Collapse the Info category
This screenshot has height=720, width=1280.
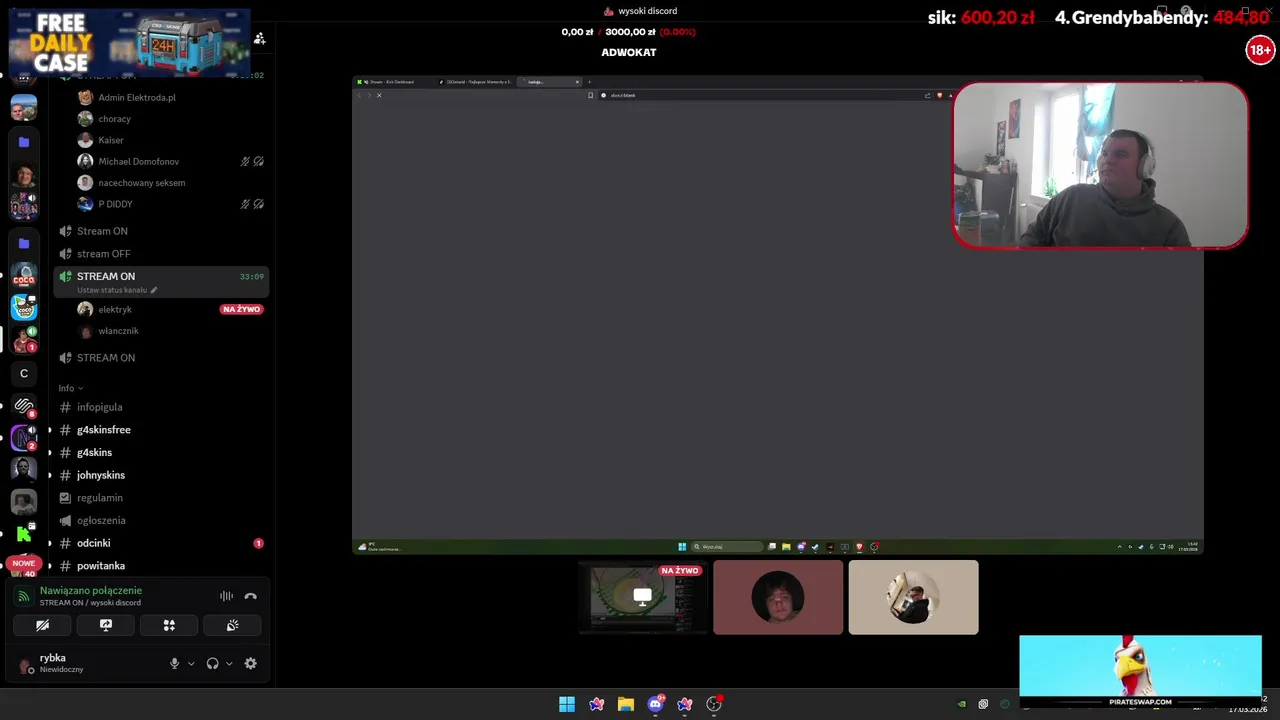point(70,388)
